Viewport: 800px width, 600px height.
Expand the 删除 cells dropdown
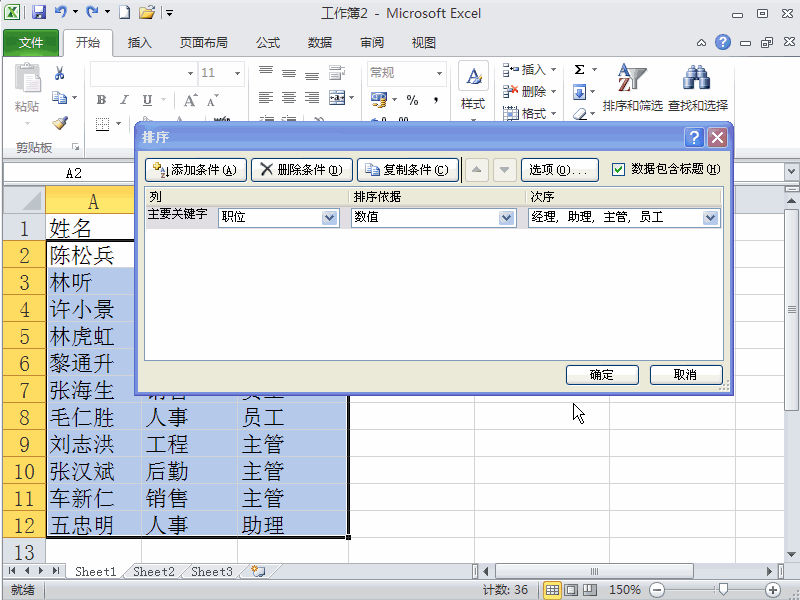tap(553, 92)
